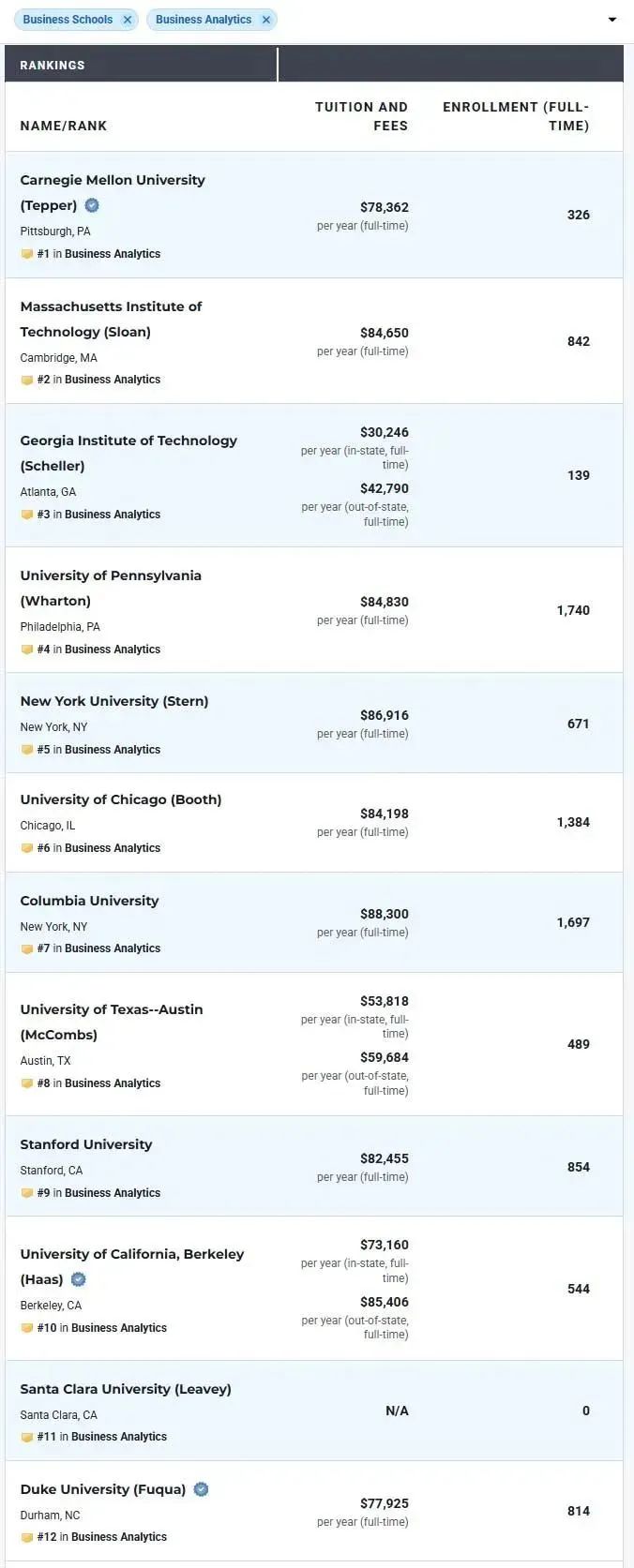Expand the filter dropdown arrow
The height and width of the screenshot is (1568, 634).
coord(612,20)
